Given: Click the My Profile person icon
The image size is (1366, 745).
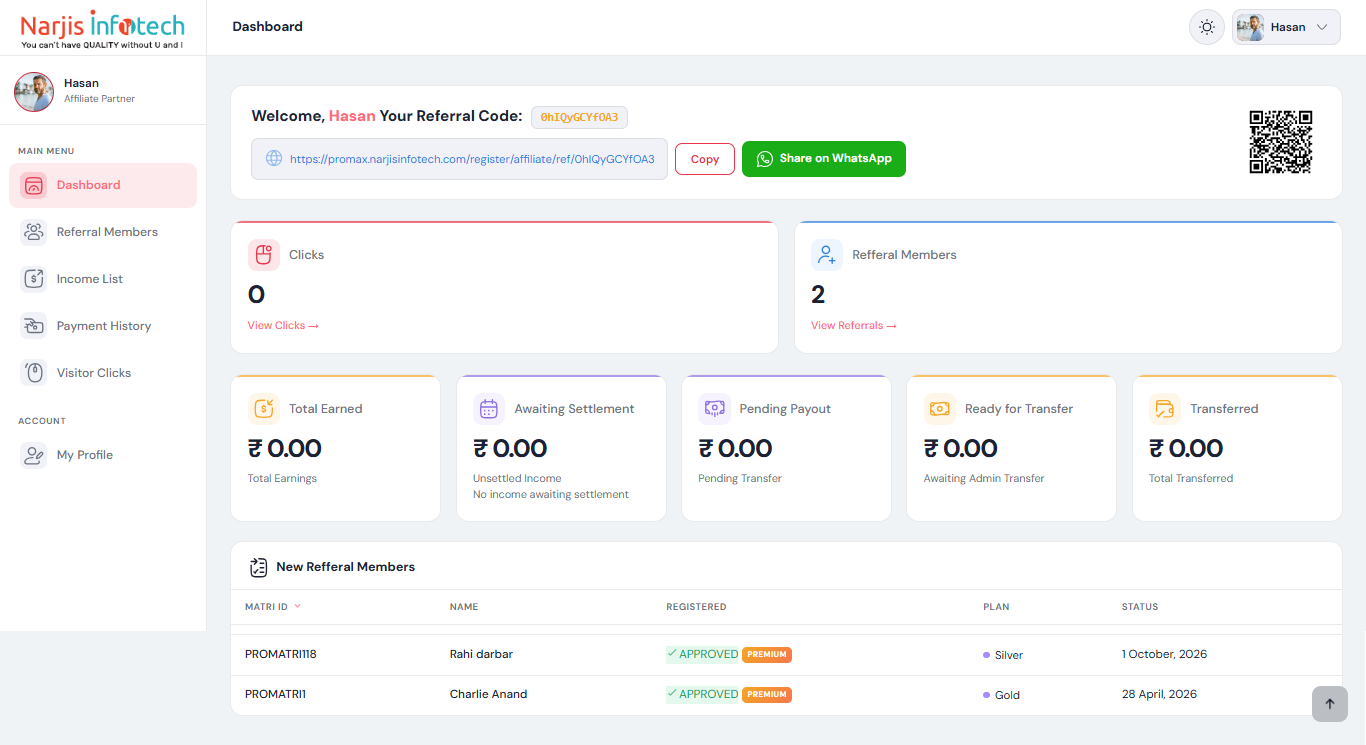Looking at the screenshot, I should click(34, 455).
